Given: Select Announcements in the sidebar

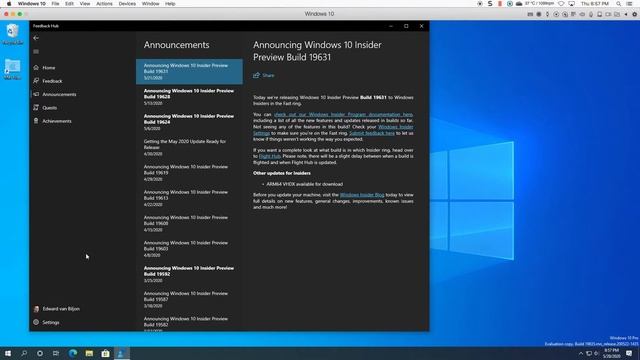Looking at the screenshot, I should point(59,94).
